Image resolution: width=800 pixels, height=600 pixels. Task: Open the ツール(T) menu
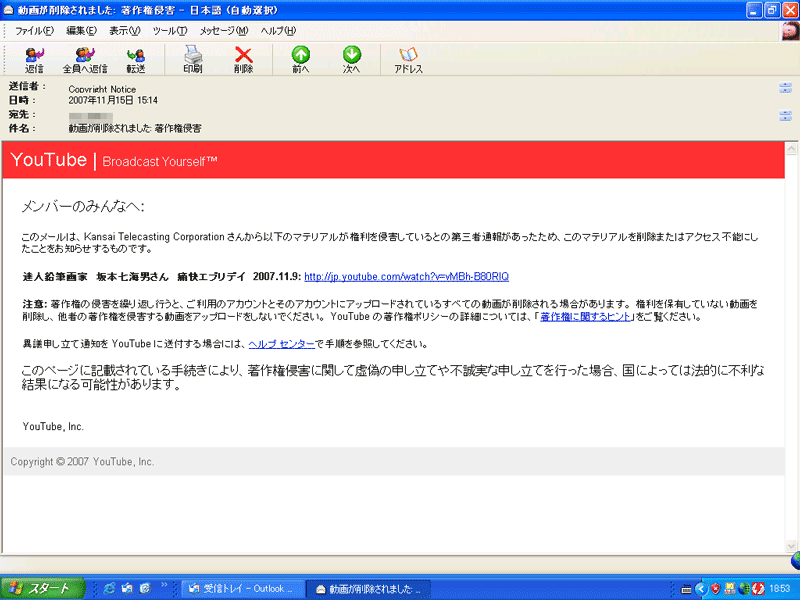click(x=170, y=31)
